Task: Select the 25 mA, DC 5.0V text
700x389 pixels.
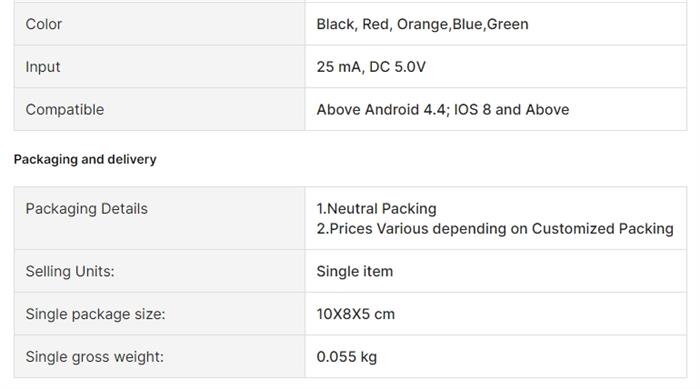Action: 371,67
